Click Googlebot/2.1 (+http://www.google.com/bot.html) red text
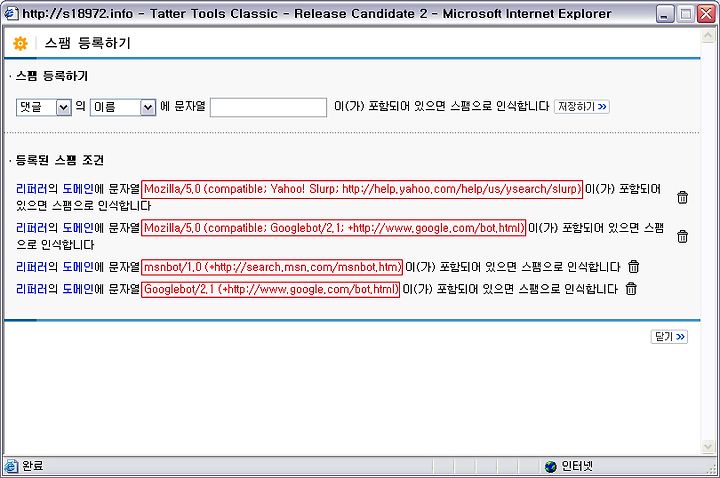The width and height of the screenshot is (720, 478). pos(270,289)
